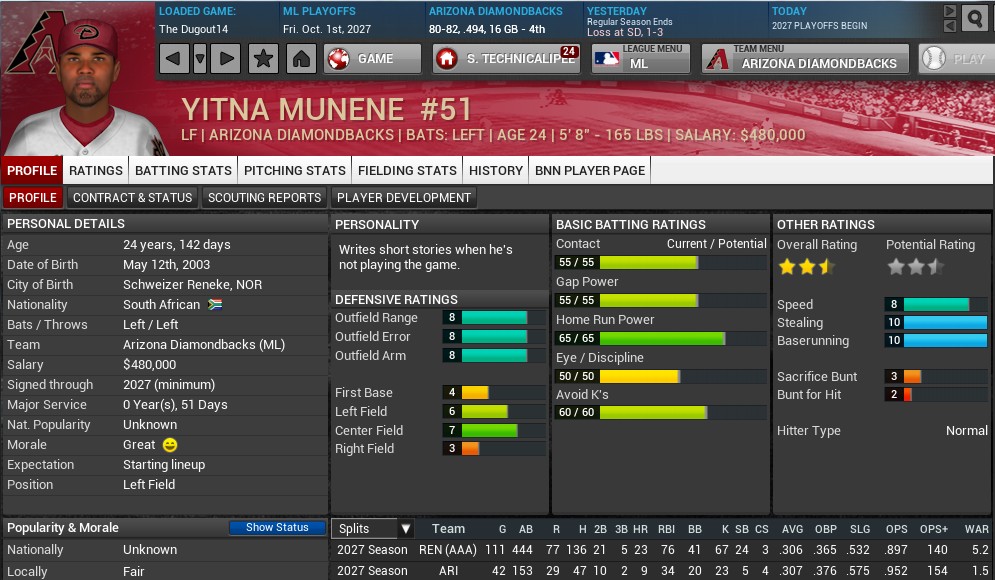Open the Scouting Reports subtab
This screenshot has height=580, width=995.
pos(264,198)
